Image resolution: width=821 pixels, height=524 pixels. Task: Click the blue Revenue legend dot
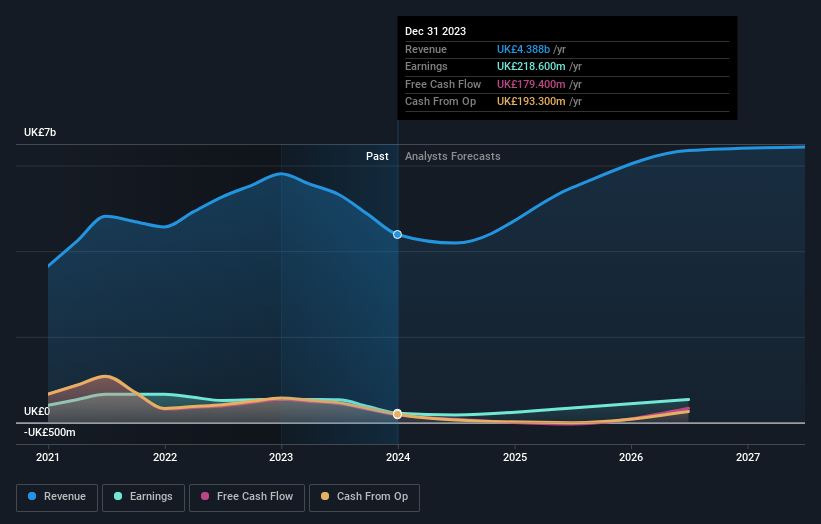click(x=32, y=496)
